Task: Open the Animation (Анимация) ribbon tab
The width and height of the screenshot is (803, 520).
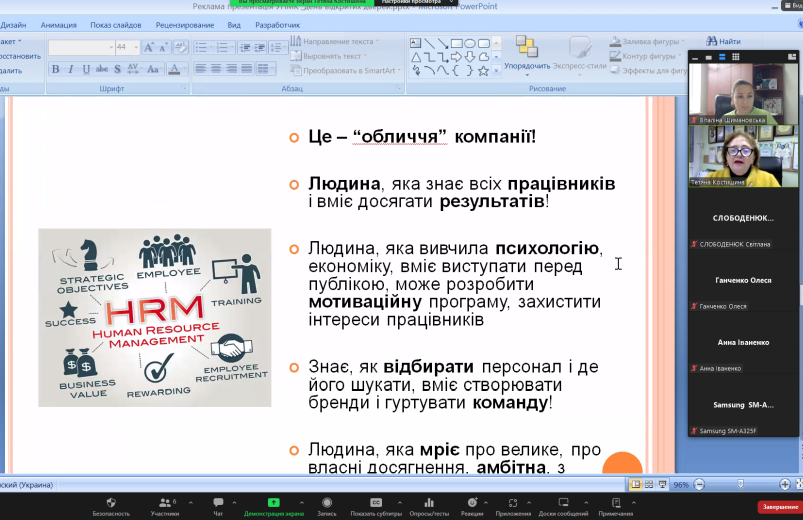Action: tap(58, 25)
